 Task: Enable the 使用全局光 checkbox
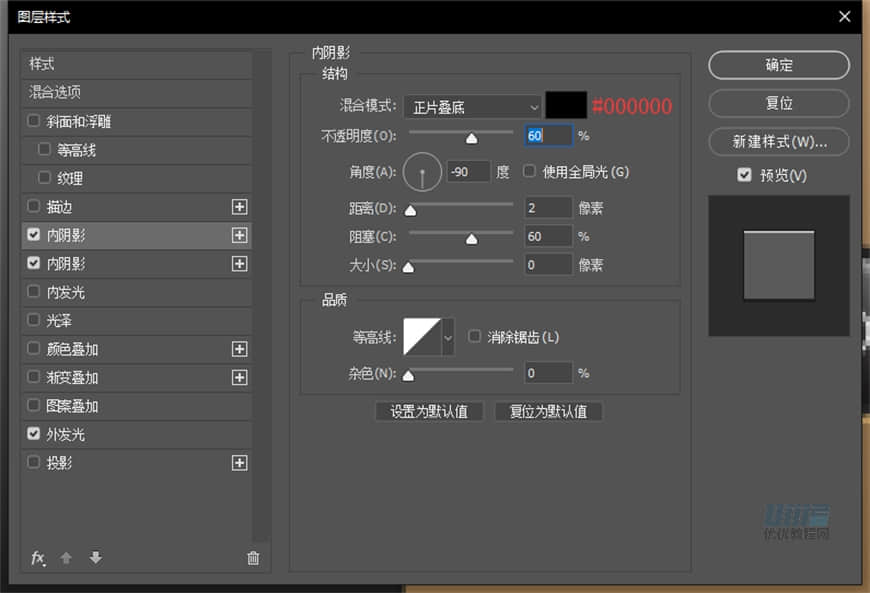(x=529, y=171)
